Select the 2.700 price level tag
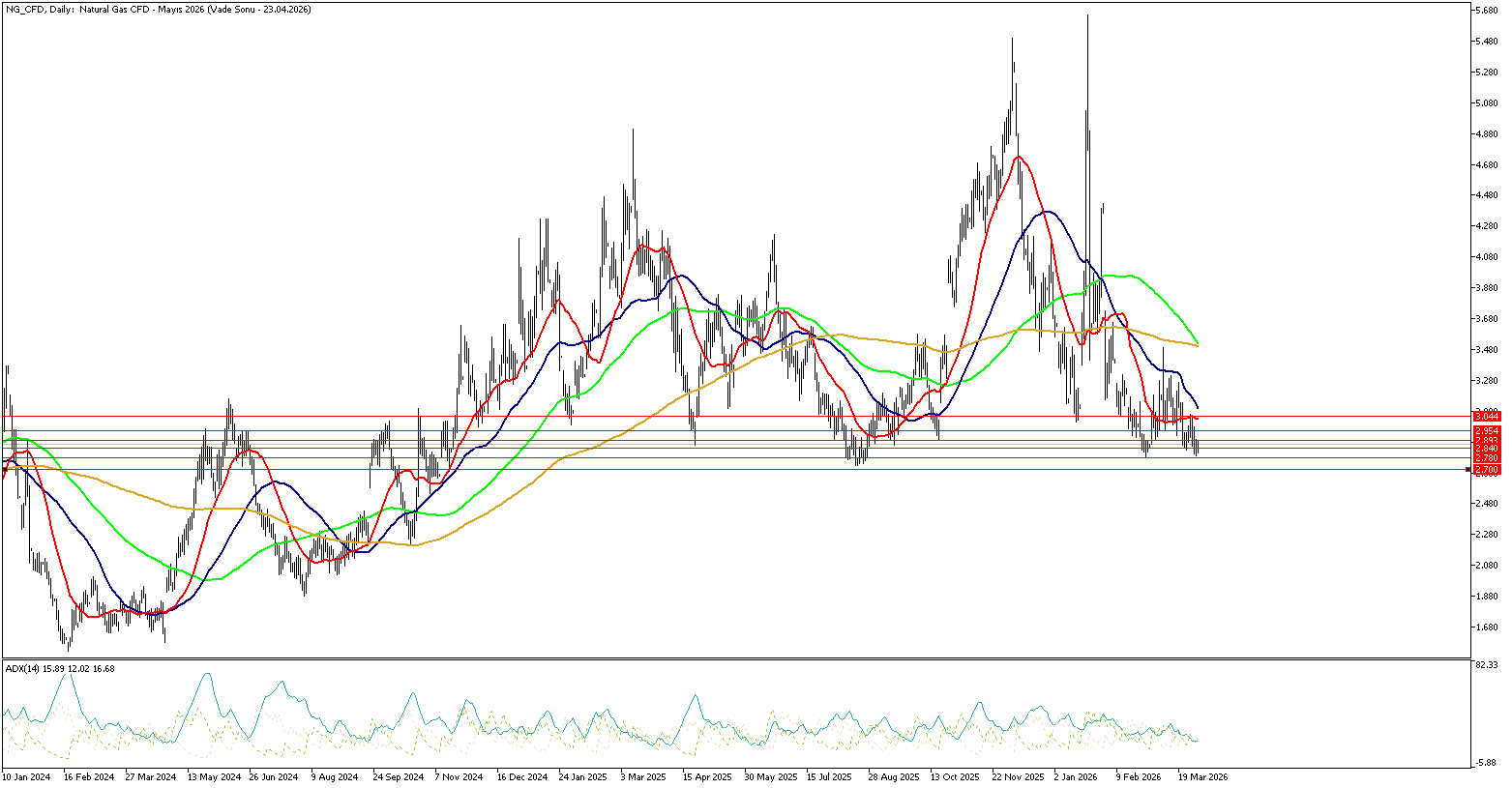1512x788 pixels. pos(1486,469)
